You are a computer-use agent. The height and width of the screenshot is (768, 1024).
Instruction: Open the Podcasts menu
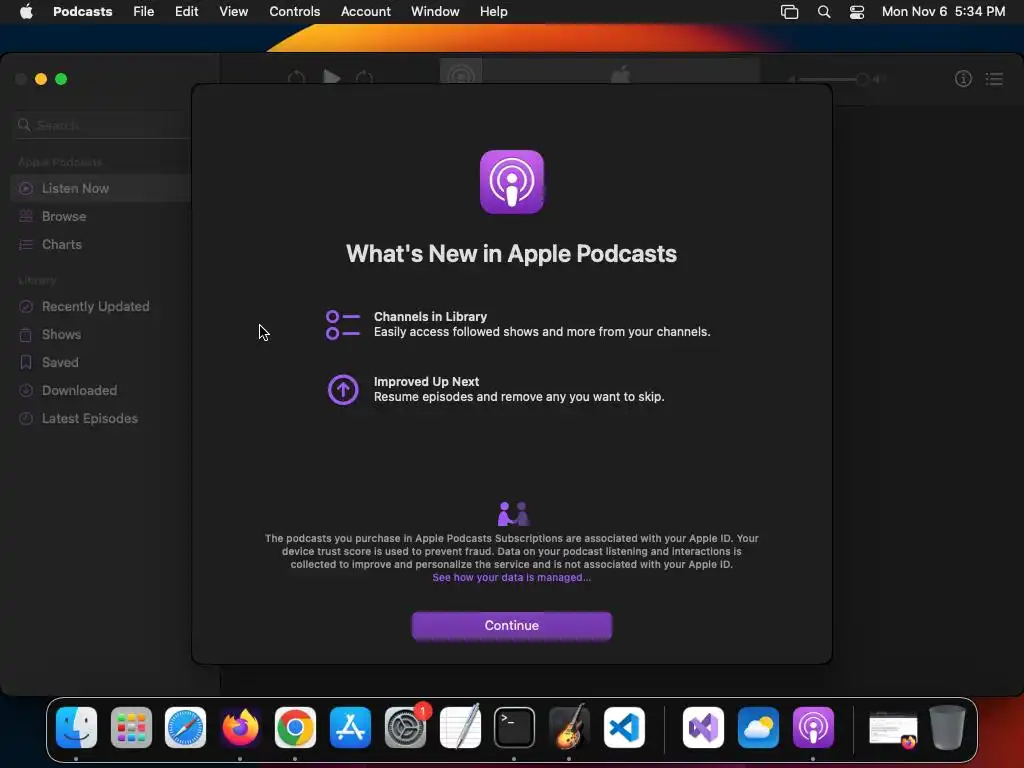[82, 12]
